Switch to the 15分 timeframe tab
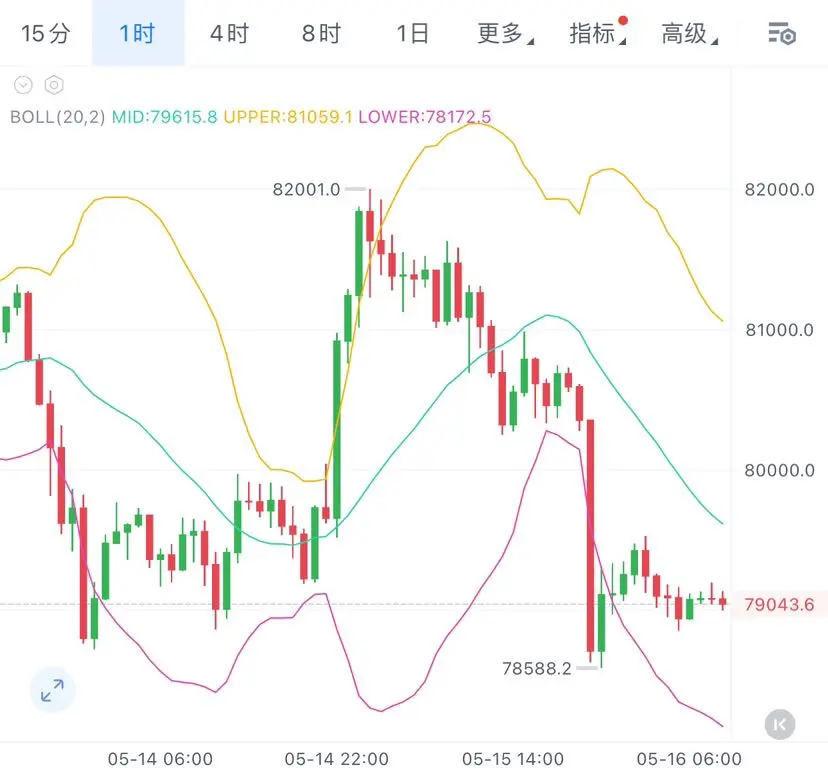This screenshot has height=768, width=828. (45, 33)
